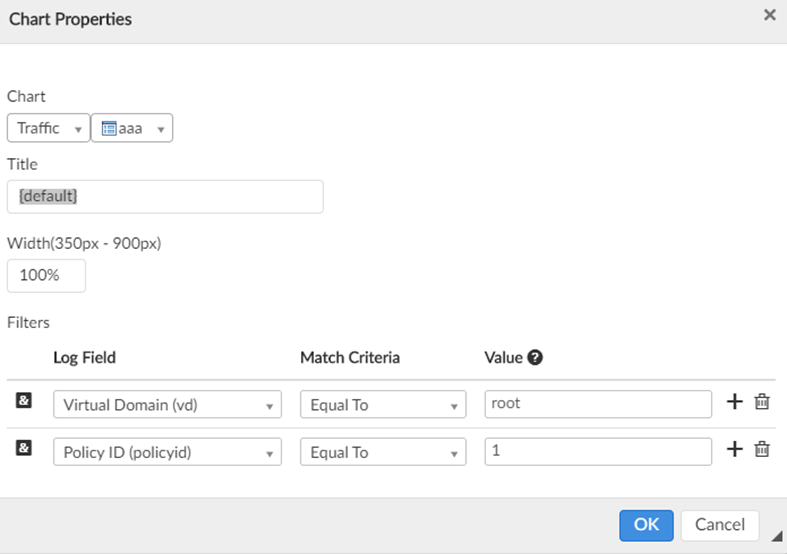
Task: Close the Chart Properties dialog with X
Action: pos(769,15)
